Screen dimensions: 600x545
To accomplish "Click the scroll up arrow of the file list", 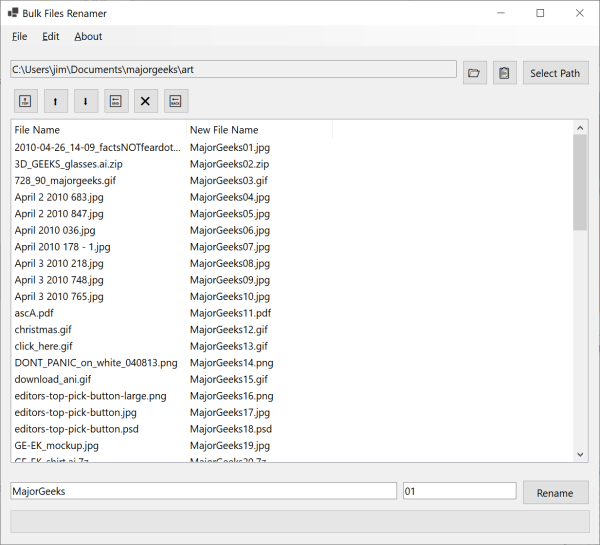I will coord(580,128).
